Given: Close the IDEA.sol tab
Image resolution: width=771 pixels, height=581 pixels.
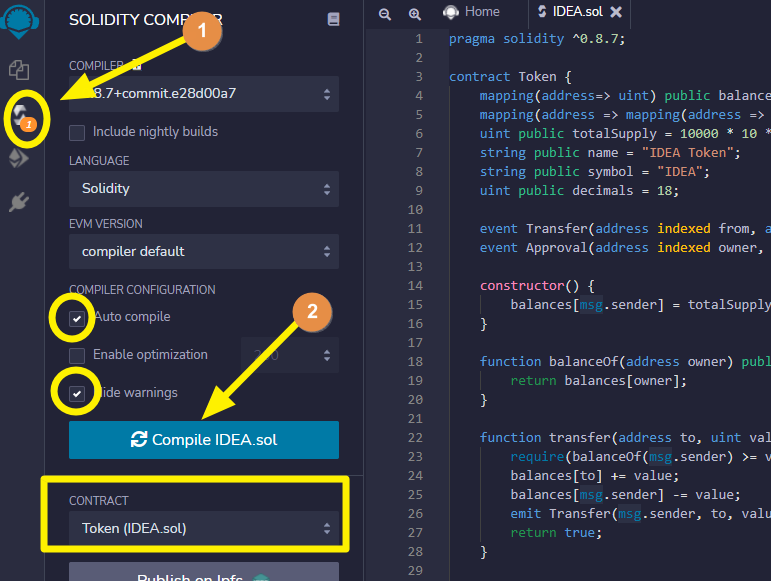Looking at the screenshot, I should (616, 12).
